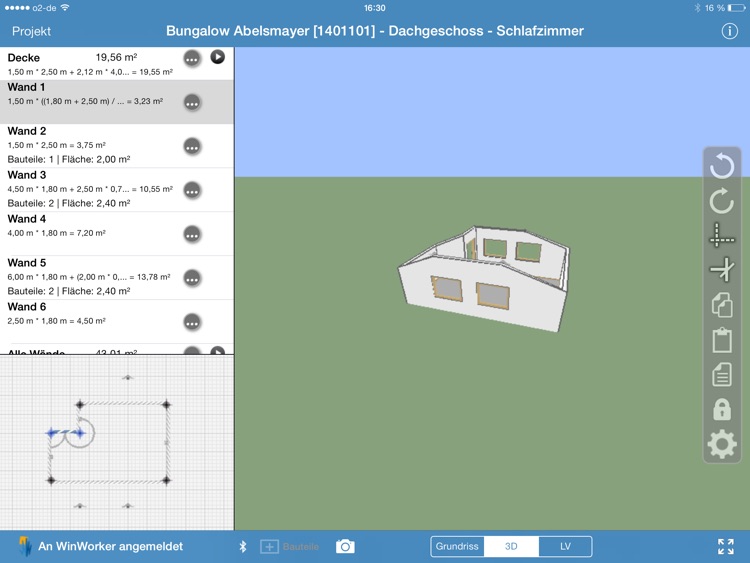Select the Wand 3 list row
The height and width of the screenshot is (563, 750).
tap(117, 189)
